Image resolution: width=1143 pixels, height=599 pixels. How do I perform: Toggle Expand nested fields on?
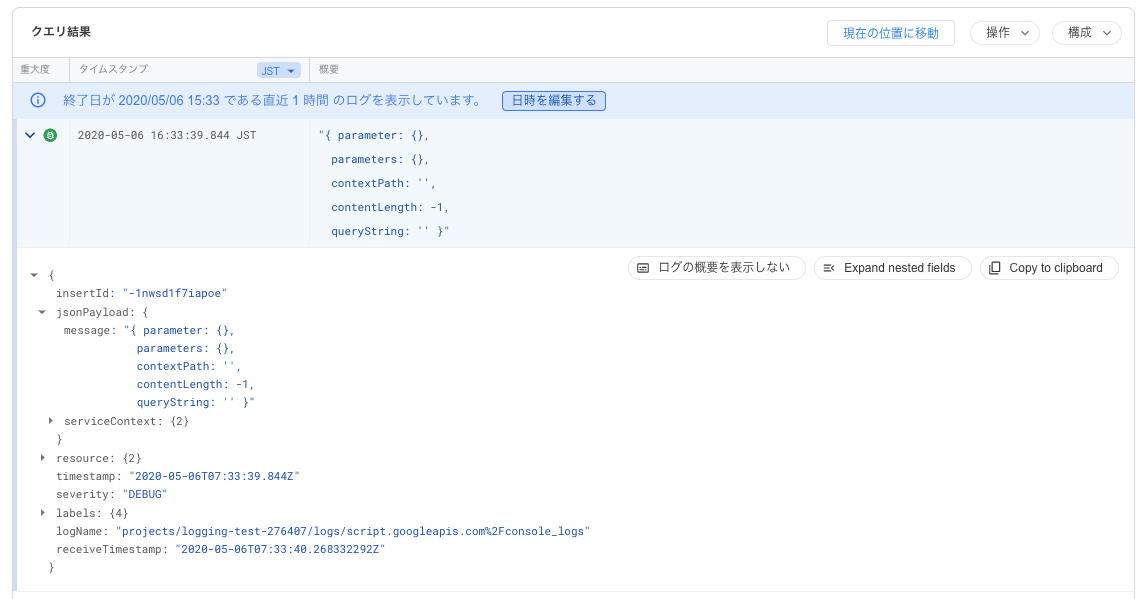click(x=892, y=267)
